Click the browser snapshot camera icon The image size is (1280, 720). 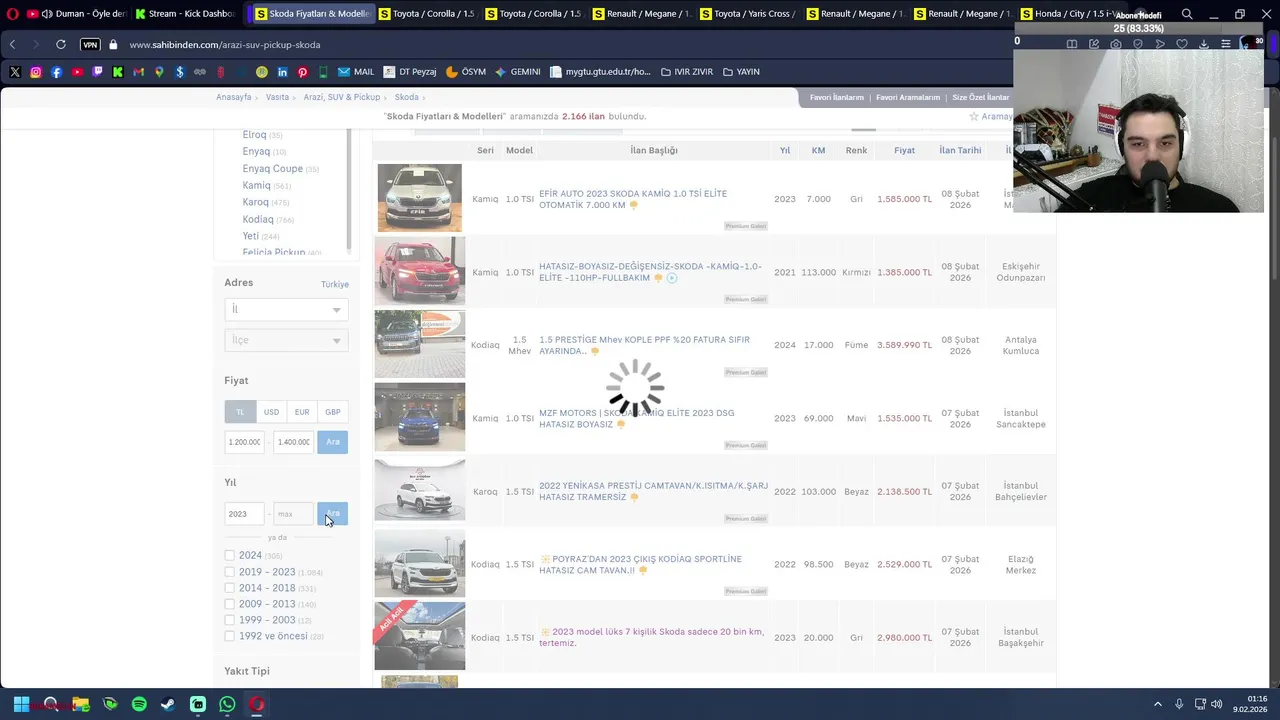[x=1116, y=44]
